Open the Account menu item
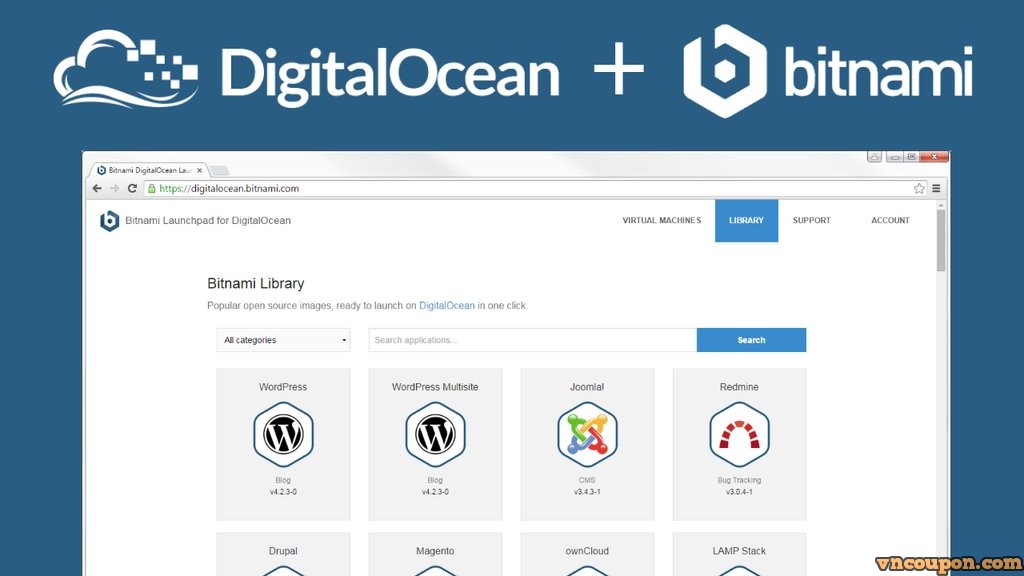 click(x=889, y=221)
